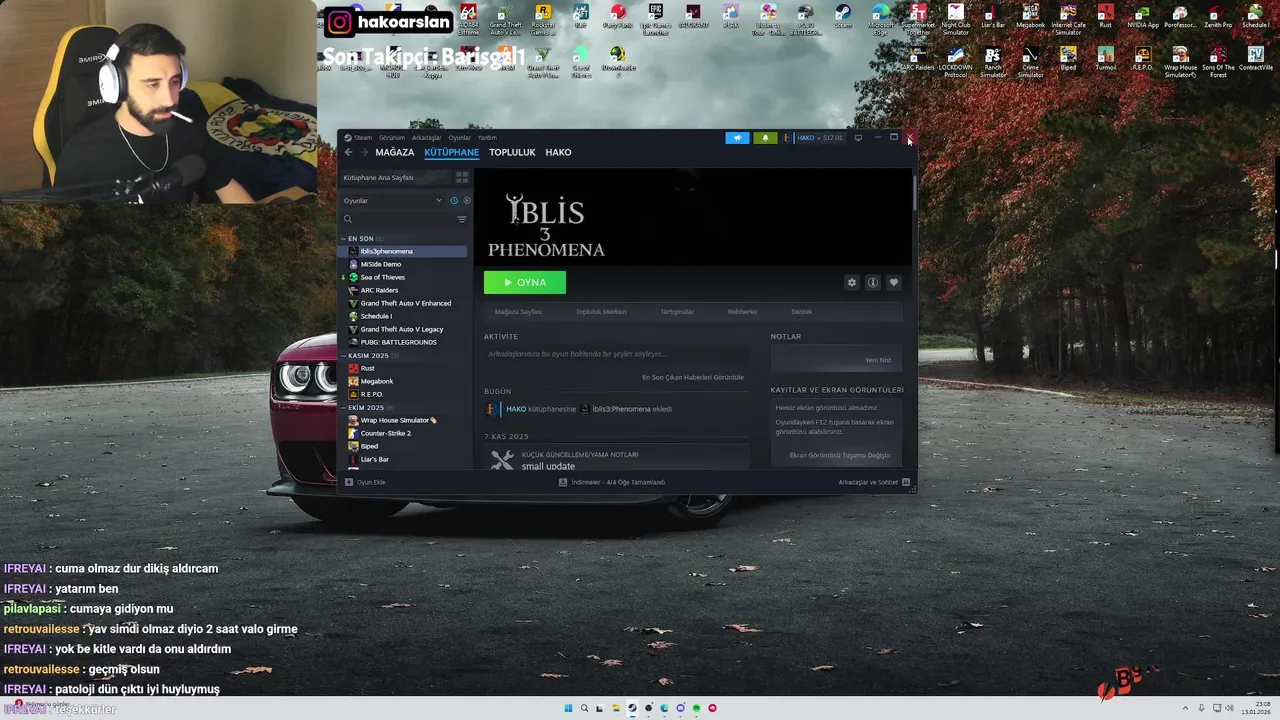Click Windows Start button on taskbar
The image size is (1280, 720).
(x=568, y=708)
